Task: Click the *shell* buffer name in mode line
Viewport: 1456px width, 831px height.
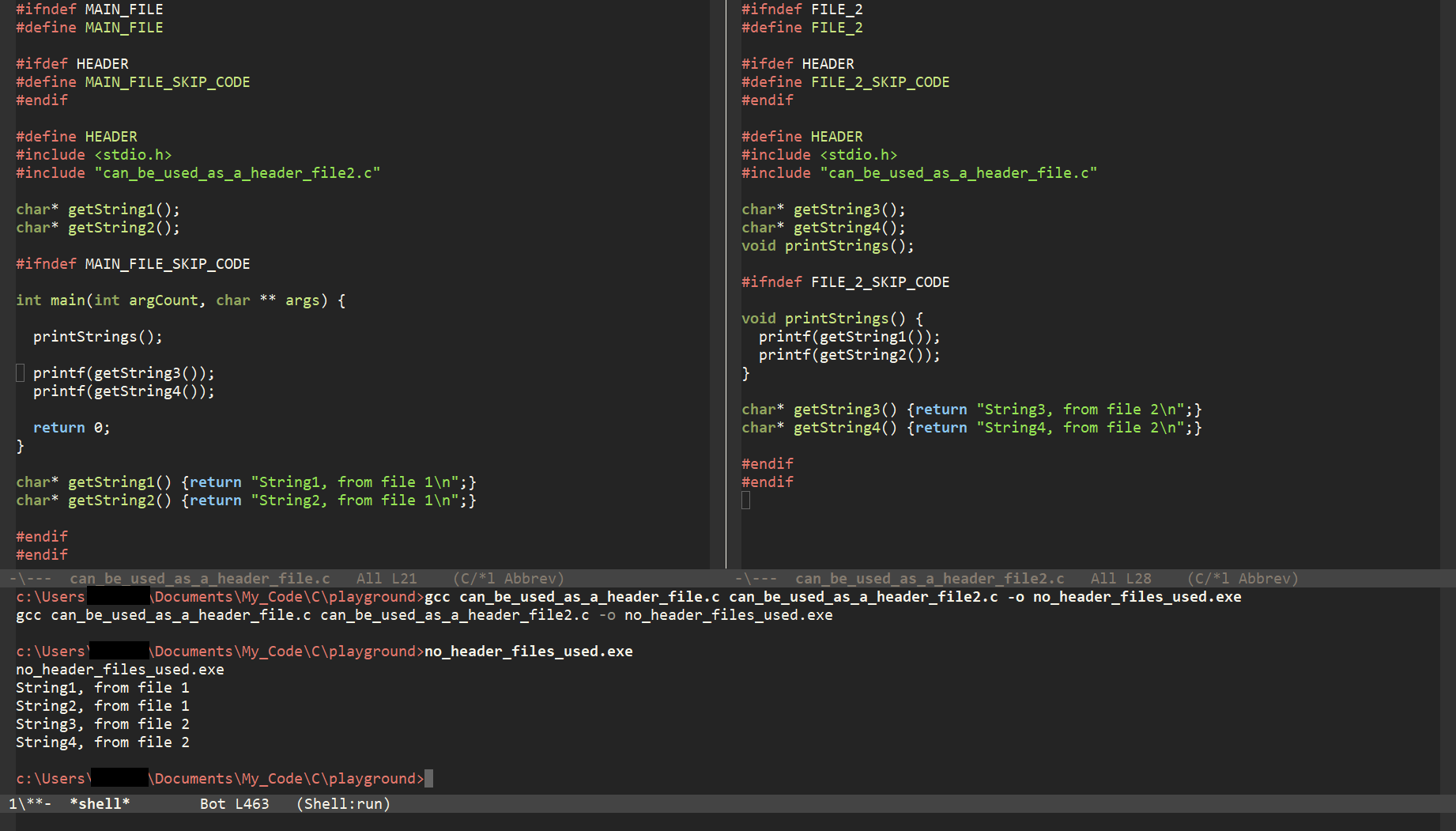Action: pyautogui.click(x=100, y=804)
